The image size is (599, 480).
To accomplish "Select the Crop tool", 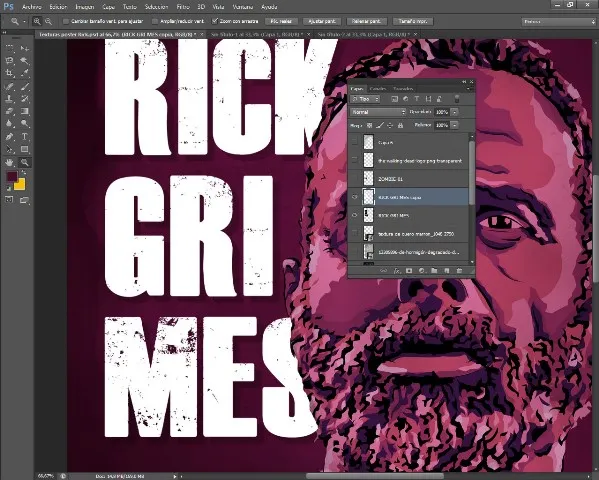I will tap(10, 73).
